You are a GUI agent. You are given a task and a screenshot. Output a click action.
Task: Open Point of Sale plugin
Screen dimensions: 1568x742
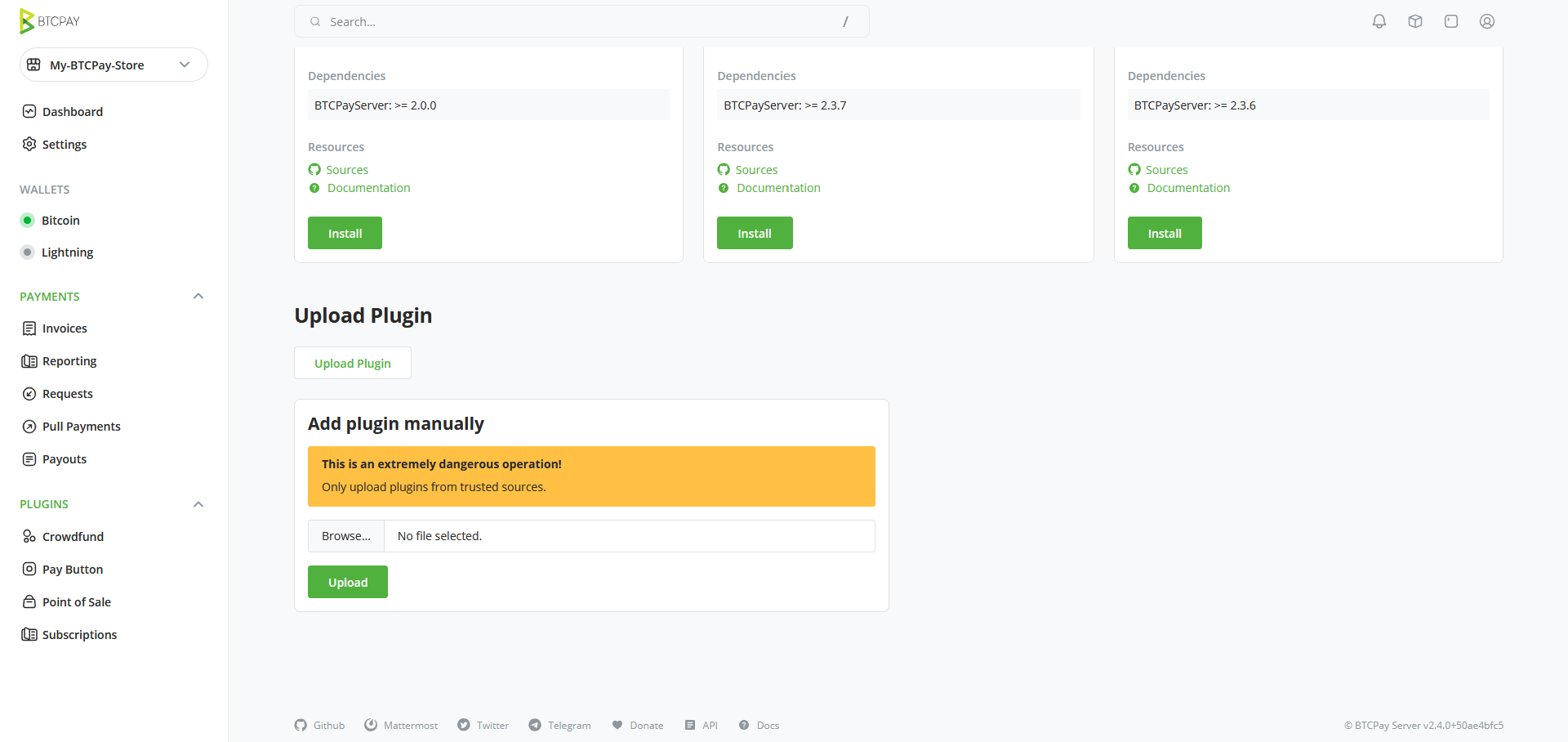click(77, 602)
